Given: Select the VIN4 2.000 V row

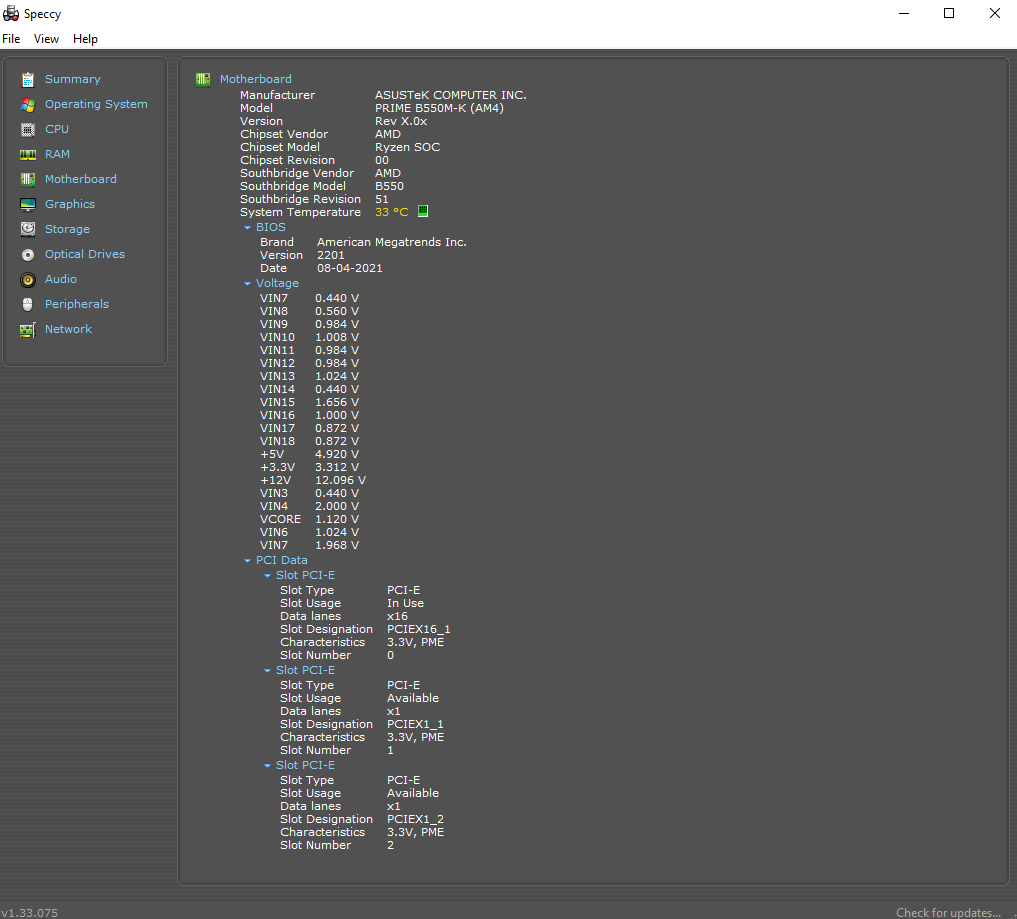Looking at the screenshot, I should (x=309, y=507).
